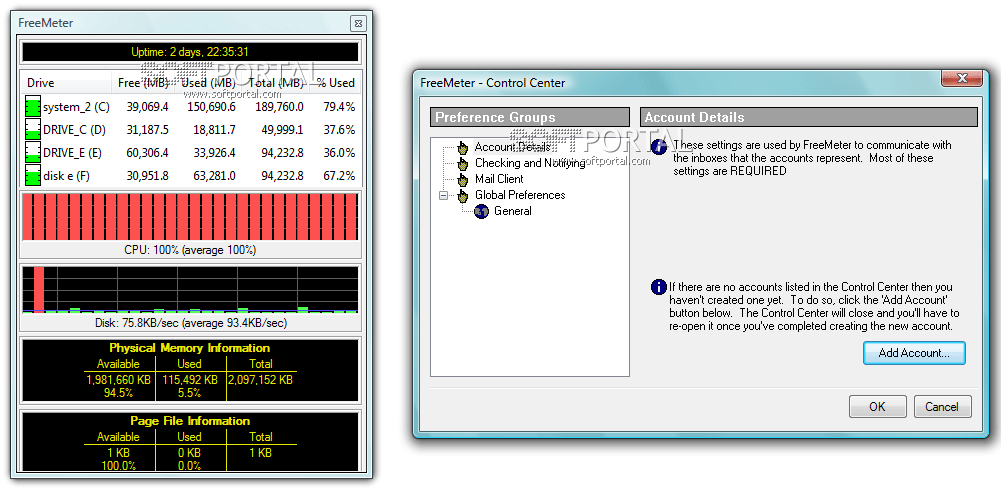Sort by Used (MB) column header

point(207,83)
